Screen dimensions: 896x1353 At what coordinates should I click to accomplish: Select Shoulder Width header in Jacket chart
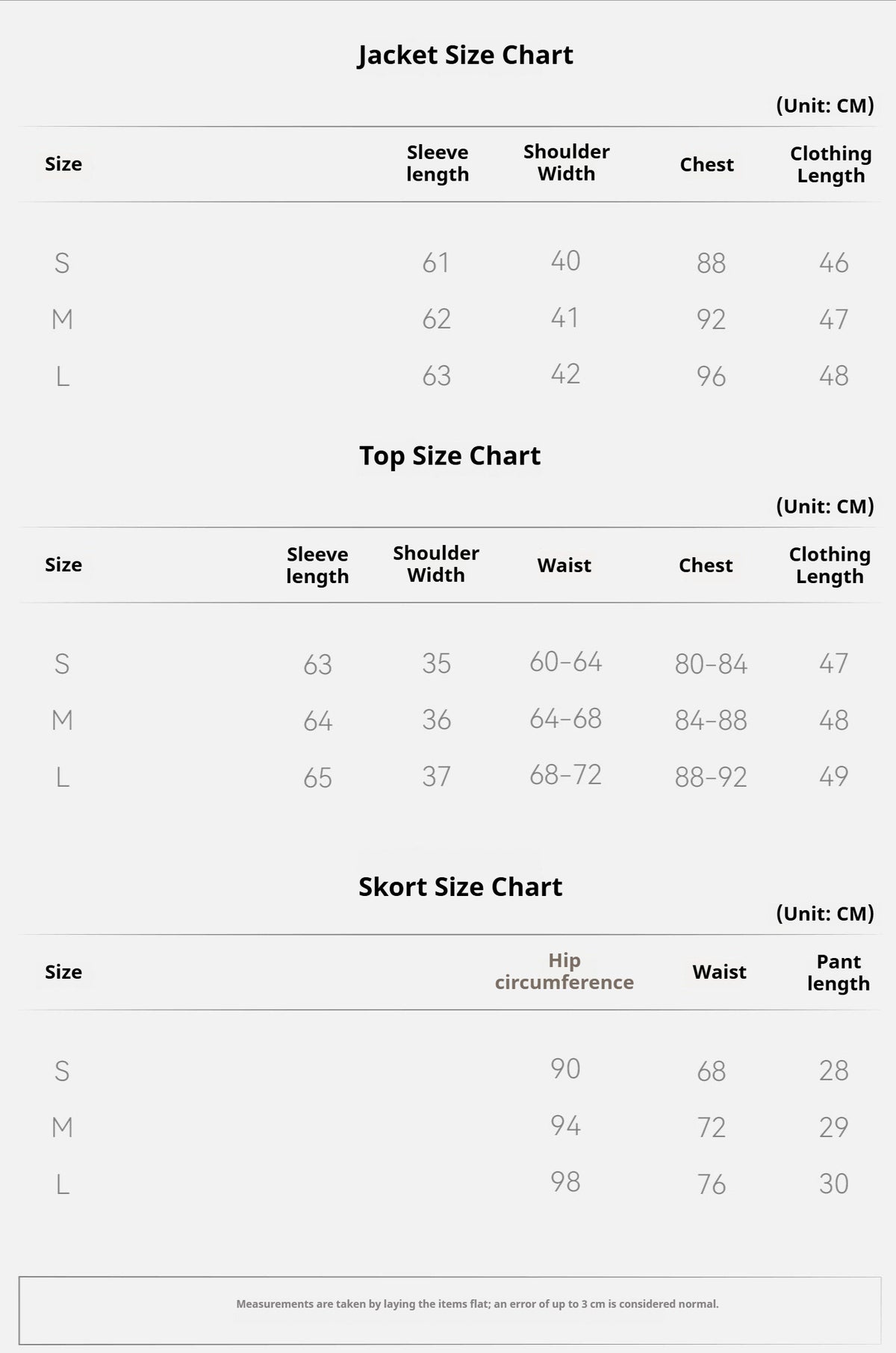pos(567,163)
